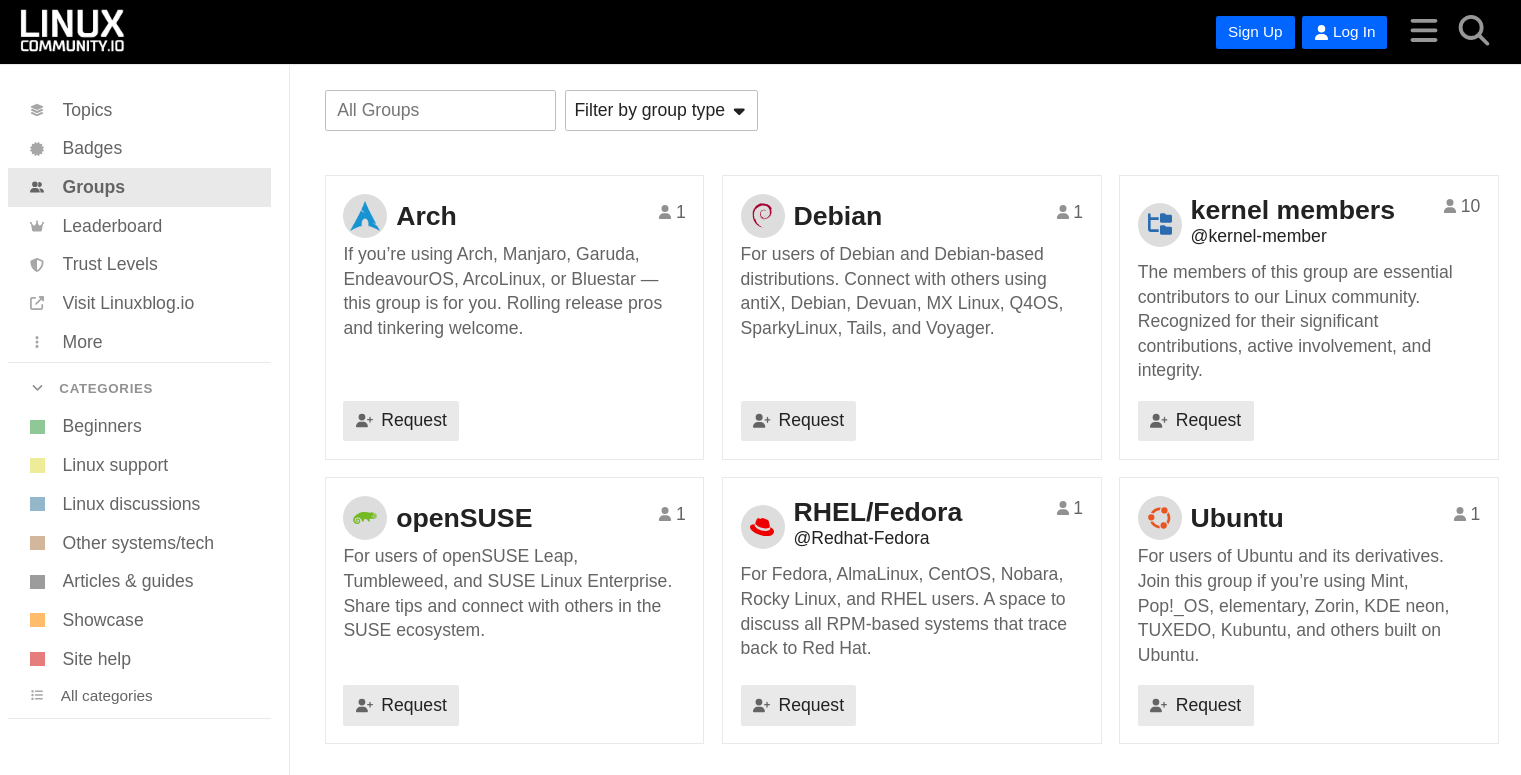Click the blue Linux discussions swatch

coord(37,504)
